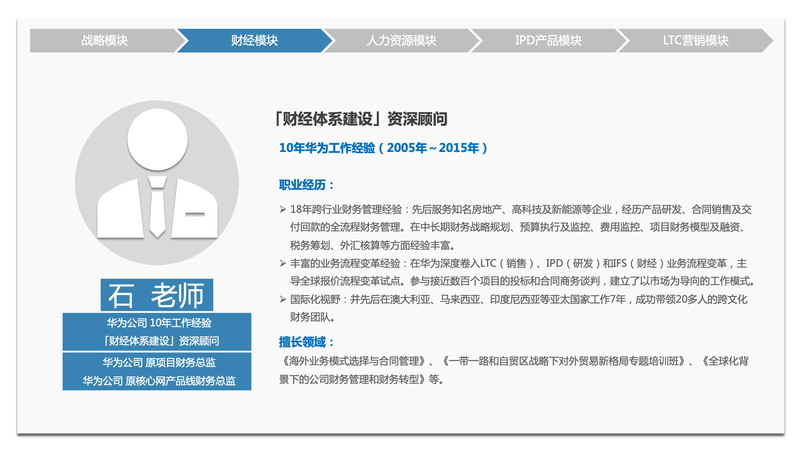Image resolution: width=800 pixels, height=450 pixels.
Task: Click 「财经体系建设」资深顾问 text under the avatar
Action: (158, 341)
